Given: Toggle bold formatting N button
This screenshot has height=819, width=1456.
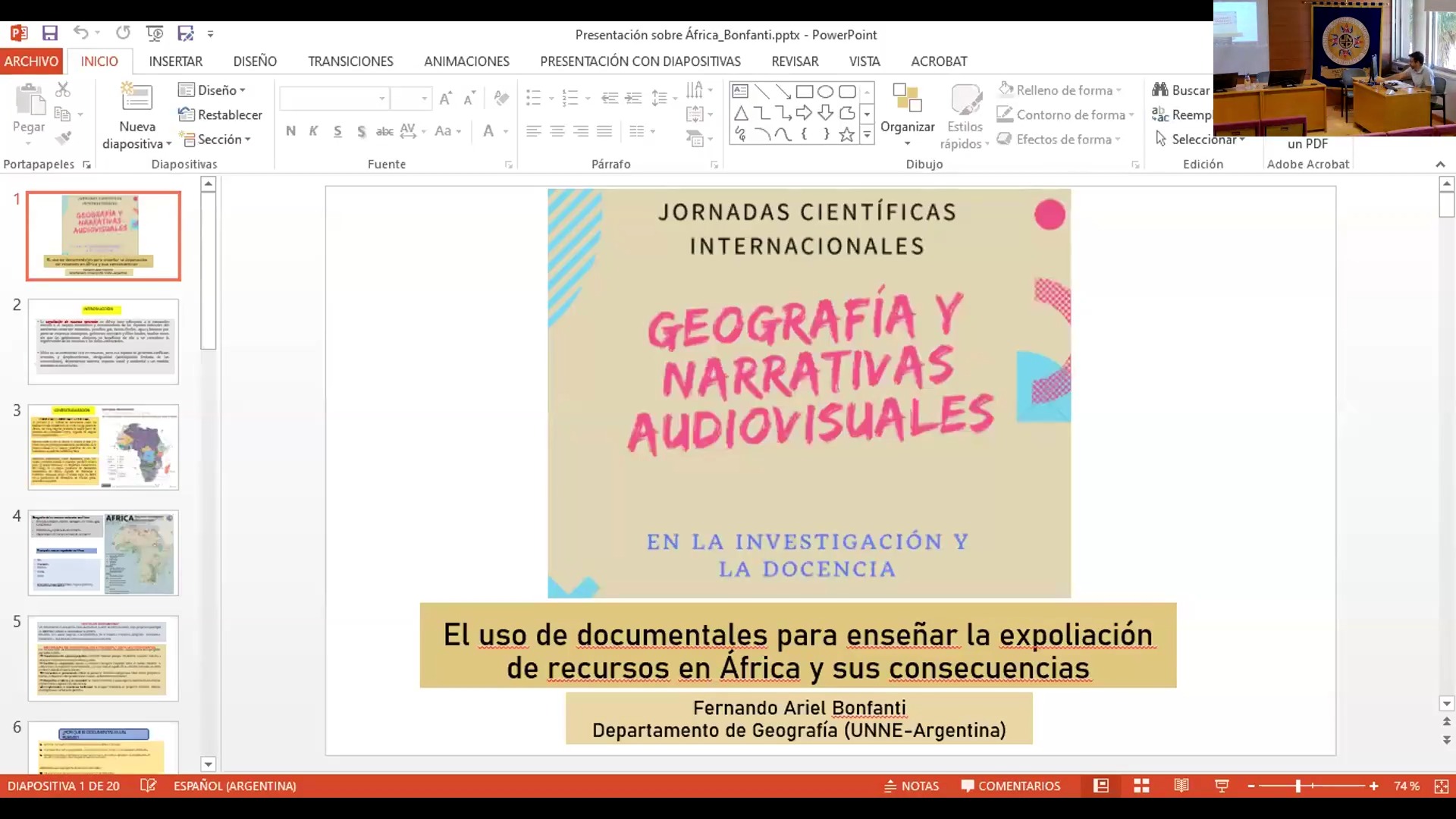Looking at the screenshot, I should (290, 131).
